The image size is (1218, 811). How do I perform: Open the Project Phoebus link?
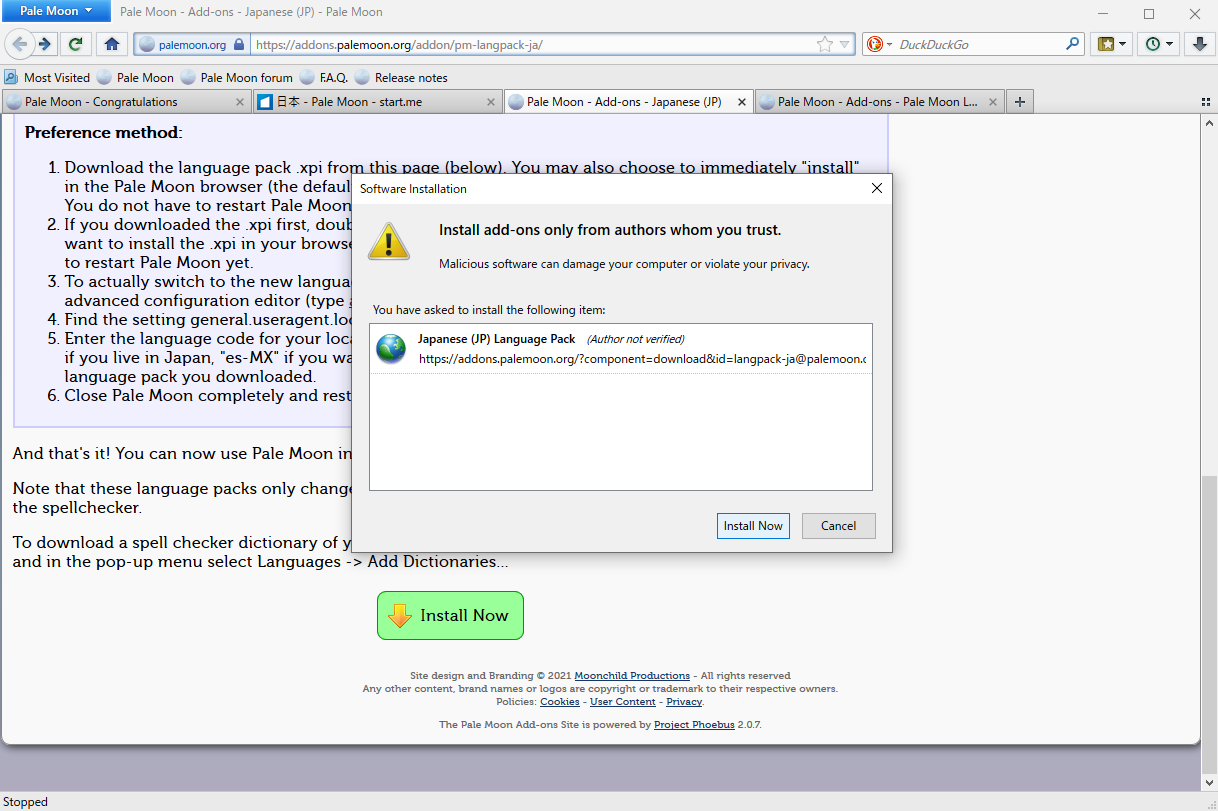coord(694,725)
